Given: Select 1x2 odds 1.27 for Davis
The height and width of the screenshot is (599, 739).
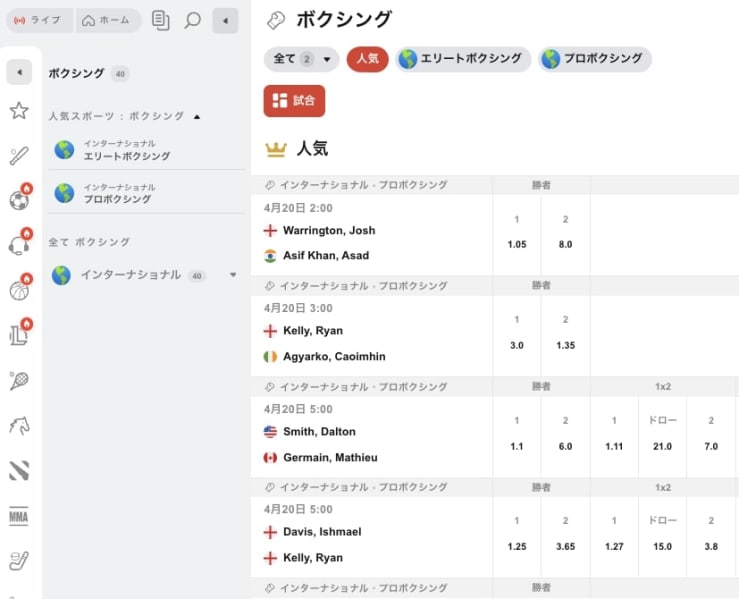Looking at the screenshot, I should coord(614,537).
